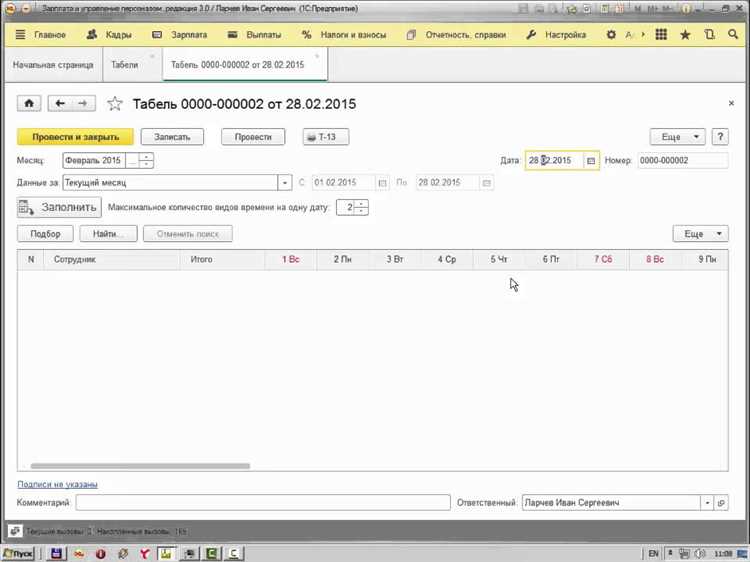The width and height of the screenshot is (750, 562).
Task: Add Табель to favorites with the star
Action: tap(115, 104)
